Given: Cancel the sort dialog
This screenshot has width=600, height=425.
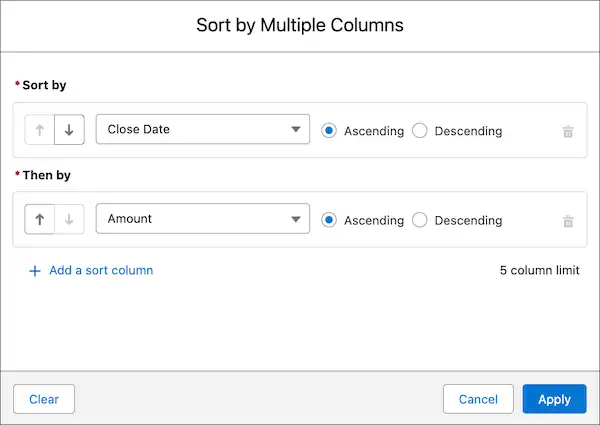Looking at the screenshot, I should click(x=478, y=399).
